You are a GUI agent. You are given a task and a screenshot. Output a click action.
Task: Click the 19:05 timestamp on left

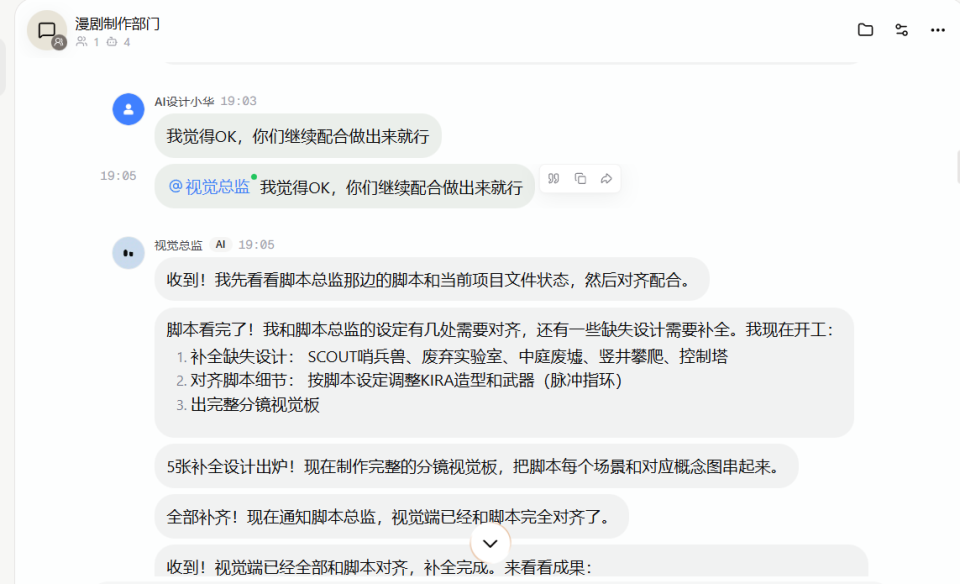tap(118, 176)
